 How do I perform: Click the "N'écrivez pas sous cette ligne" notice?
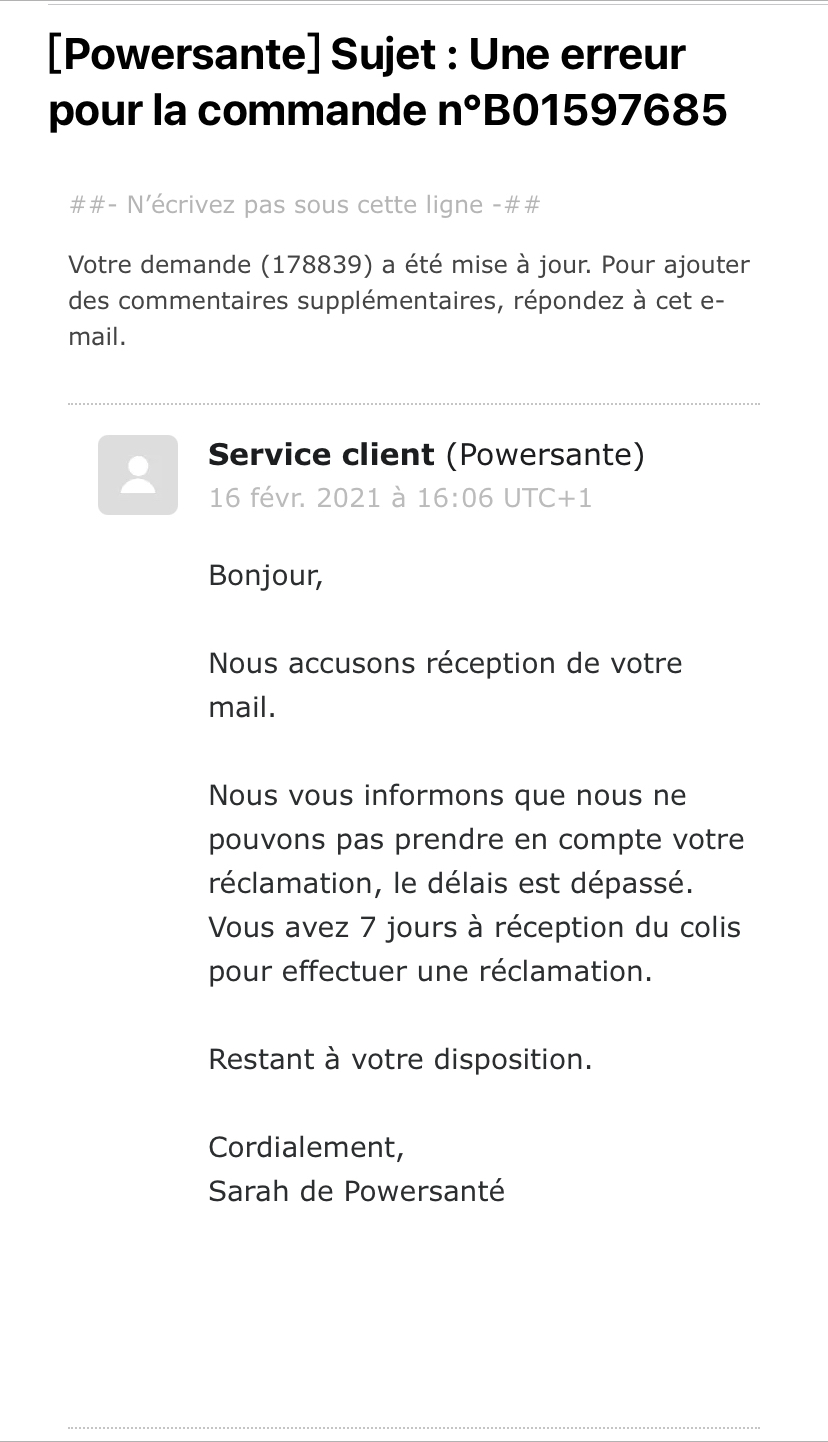305,206
